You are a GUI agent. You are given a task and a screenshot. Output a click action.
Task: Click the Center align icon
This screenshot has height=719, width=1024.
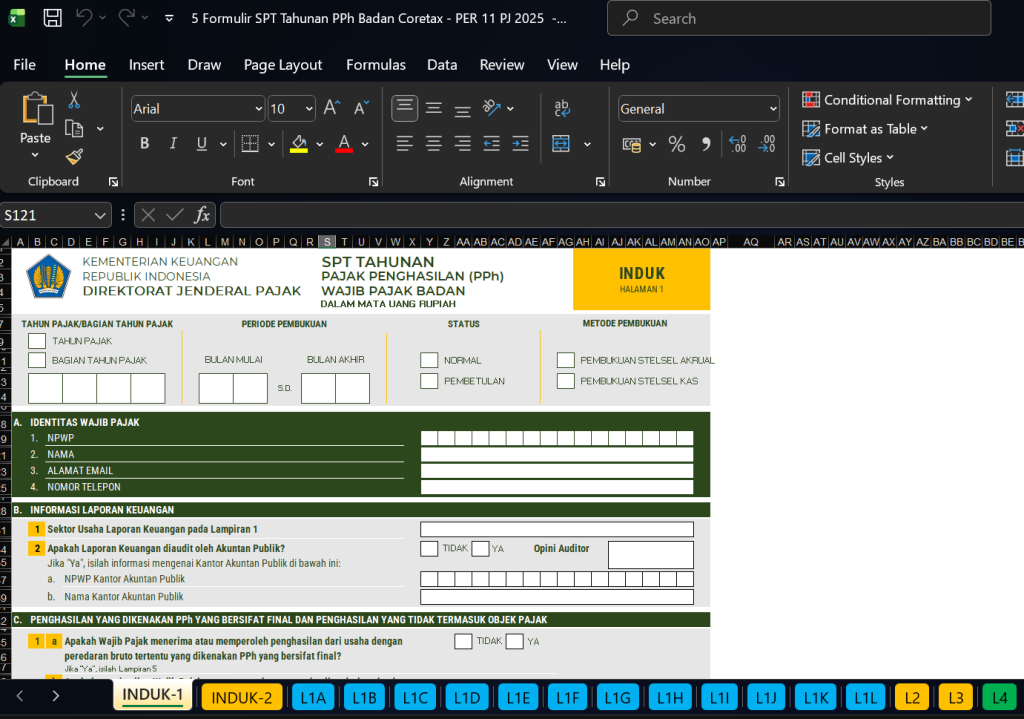coord(433,143)
